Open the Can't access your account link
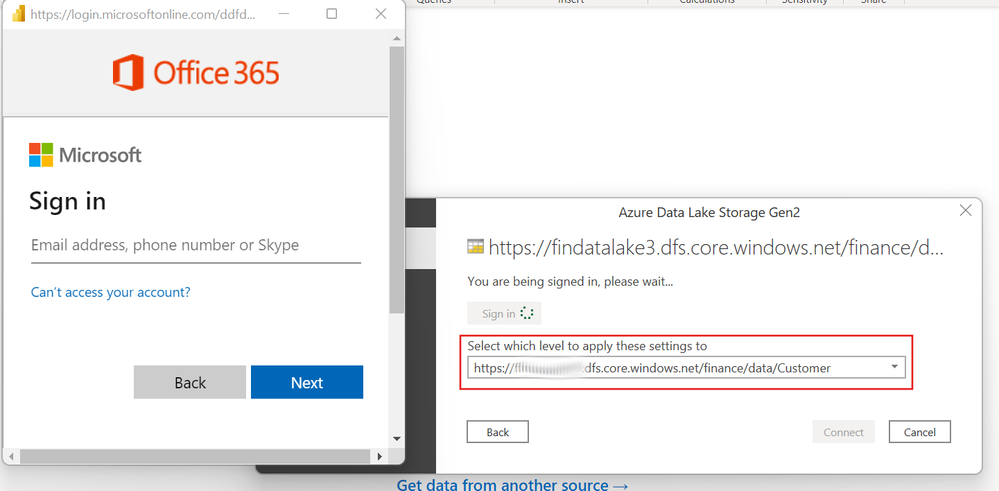Image resolution: width=999 pixels, height=491 pixels. 111,292
